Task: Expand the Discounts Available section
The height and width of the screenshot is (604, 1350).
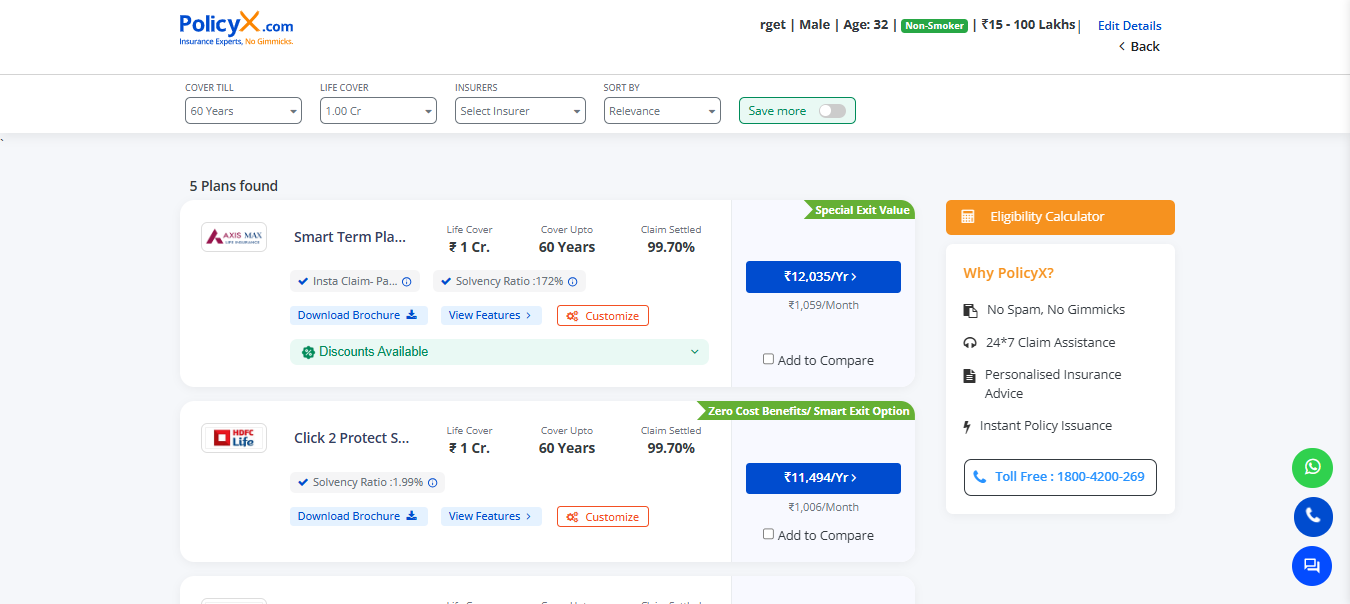Action: click(x=696, y=351)
